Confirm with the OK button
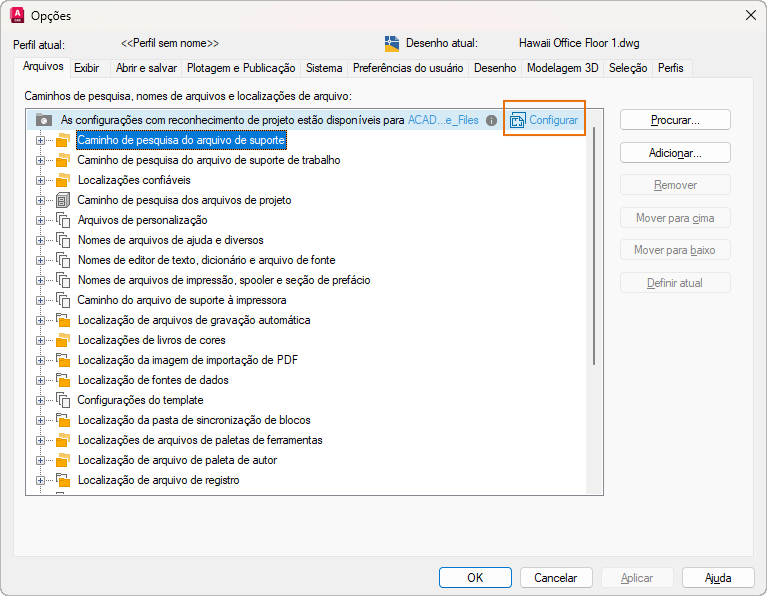This screenshot has height=596, width=767. 475,578
